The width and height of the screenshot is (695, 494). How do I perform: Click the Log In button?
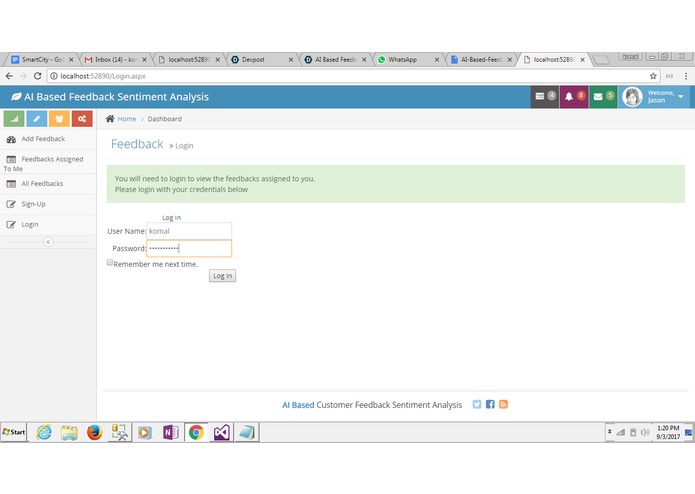point(223,276)
